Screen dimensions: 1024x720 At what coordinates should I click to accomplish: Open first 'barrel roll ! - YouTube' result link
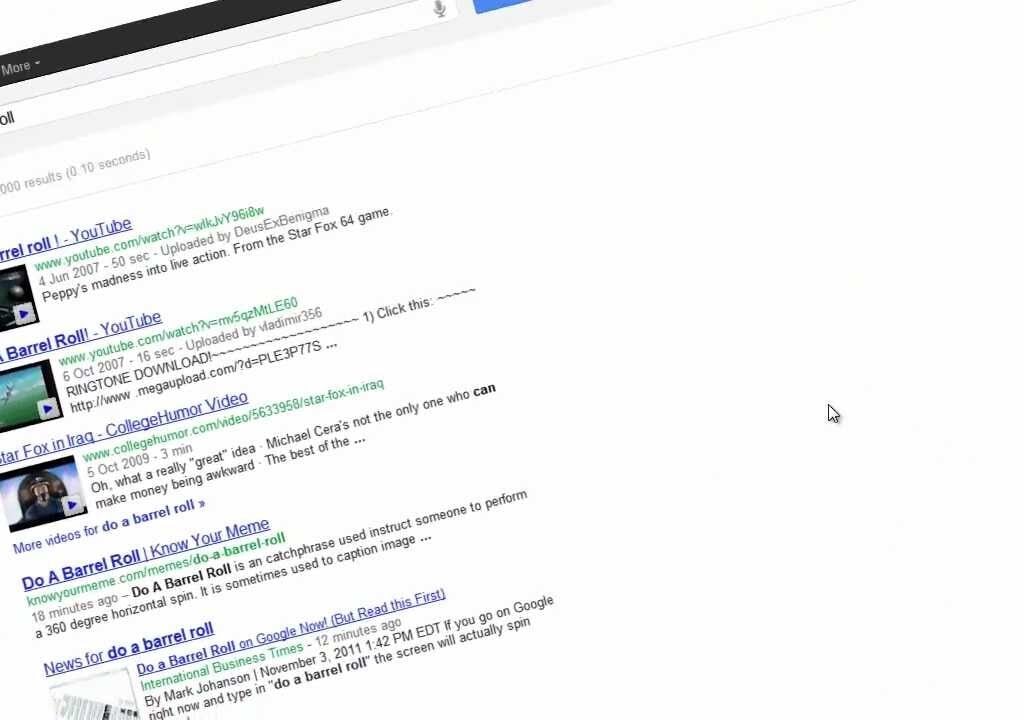65,238
